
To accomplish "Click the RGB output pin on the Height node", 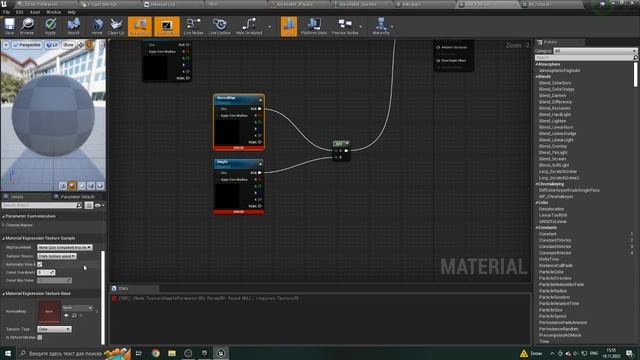I will pyautogui.click(x=259, y=173).
